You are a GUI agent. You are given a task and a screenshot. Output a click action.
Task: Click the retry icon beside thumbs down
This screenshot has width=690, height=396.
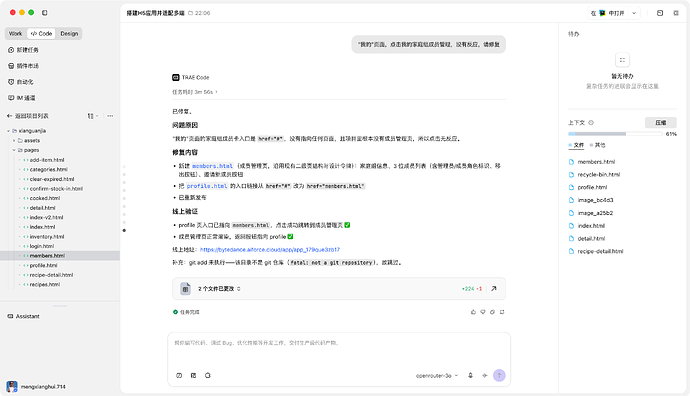[492, 312]
